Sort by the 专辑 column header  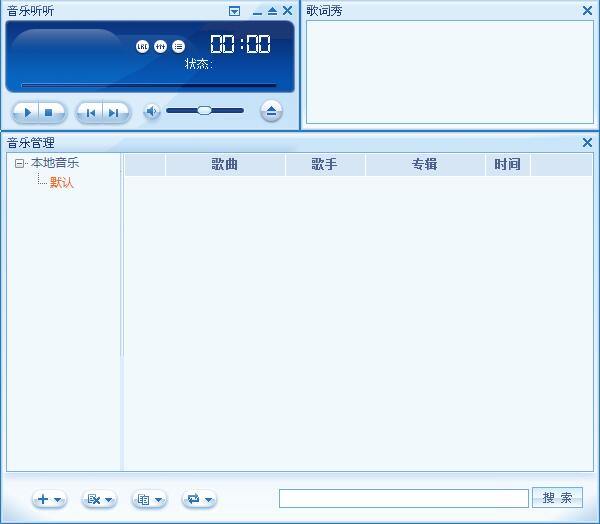pos(425,165)
